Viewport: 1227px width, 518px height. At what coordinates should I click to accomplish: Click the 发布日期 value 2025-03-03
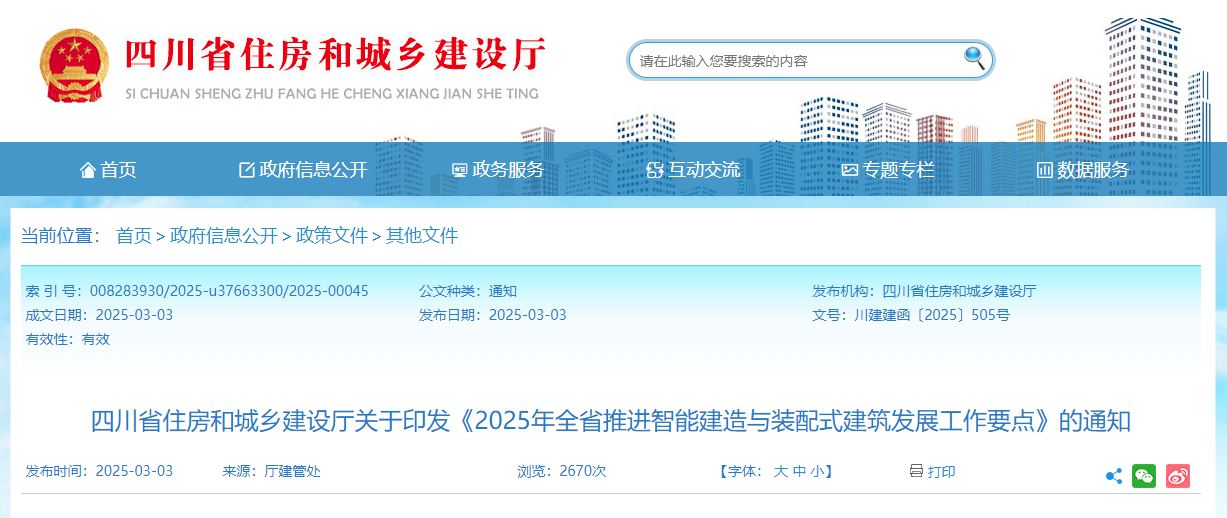click(x=528, y=315)
